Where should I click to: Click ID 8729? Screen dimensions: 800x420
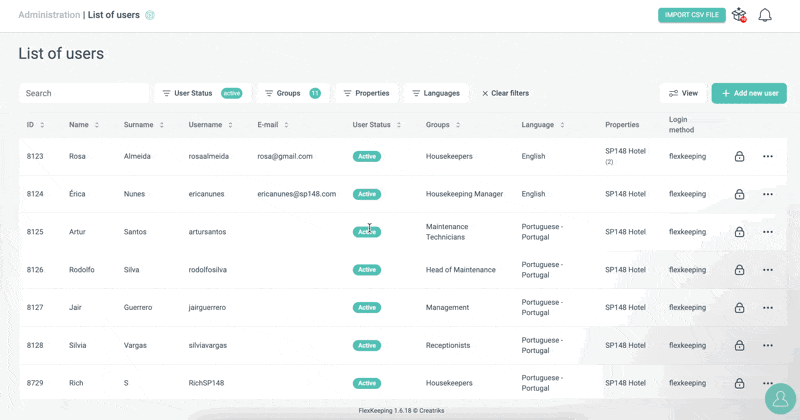pyautogui.click(x=35, y=383)
